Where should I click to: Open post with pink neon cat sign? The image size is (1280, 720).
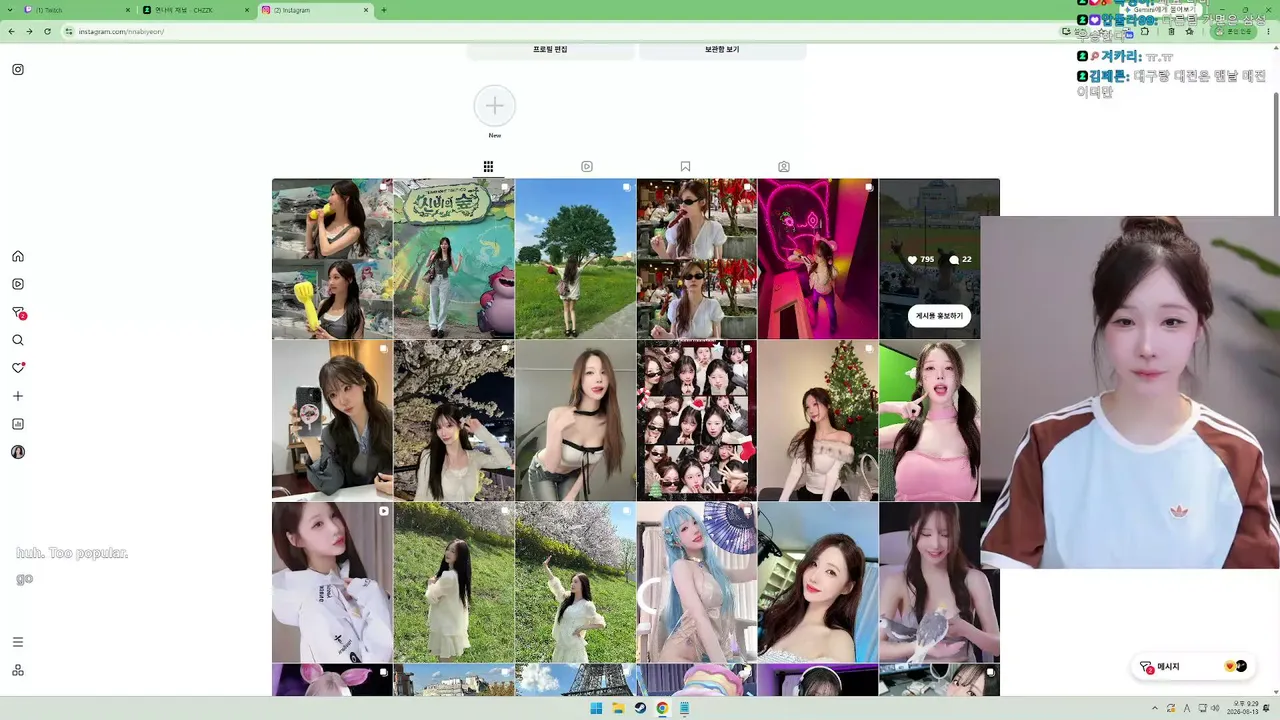(818, 259)
